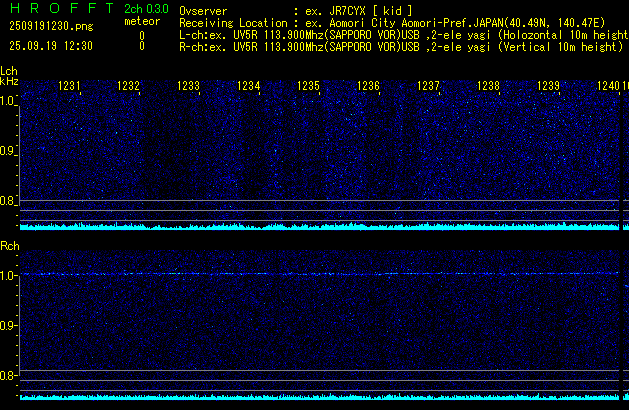Click the Lch channel label

pyautogui.click(x=9, y=70)
